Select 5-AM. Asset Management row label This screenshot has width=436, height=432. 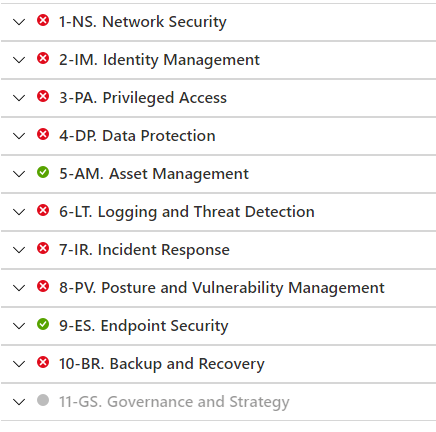click(154, 174)
